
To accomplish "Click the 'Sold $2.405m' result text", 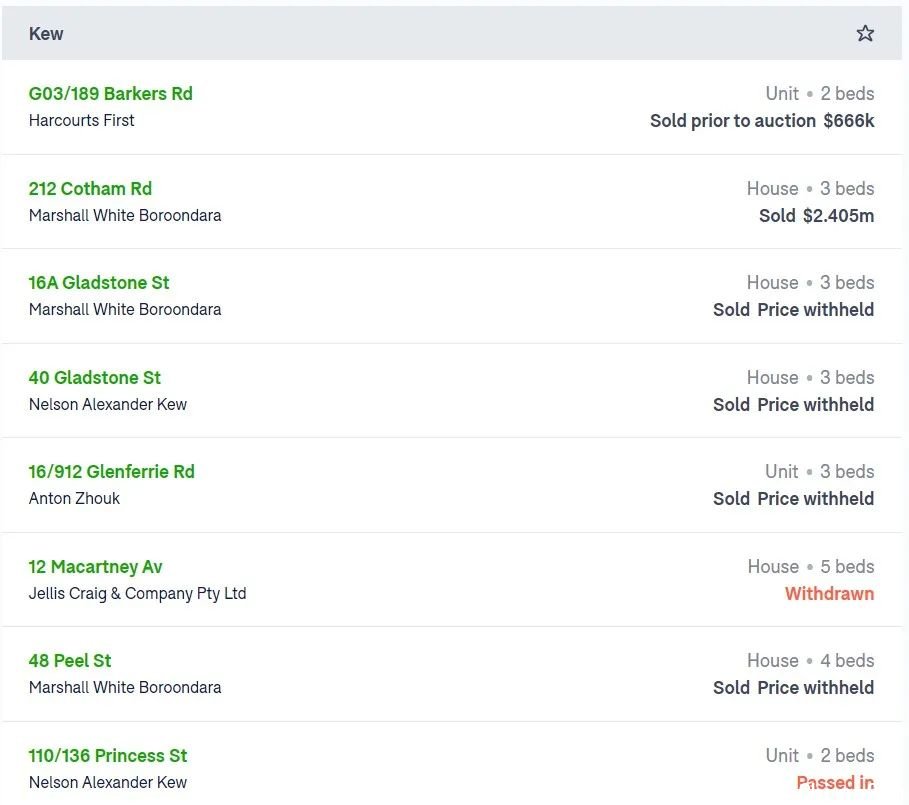I will (x=816, y=216).
